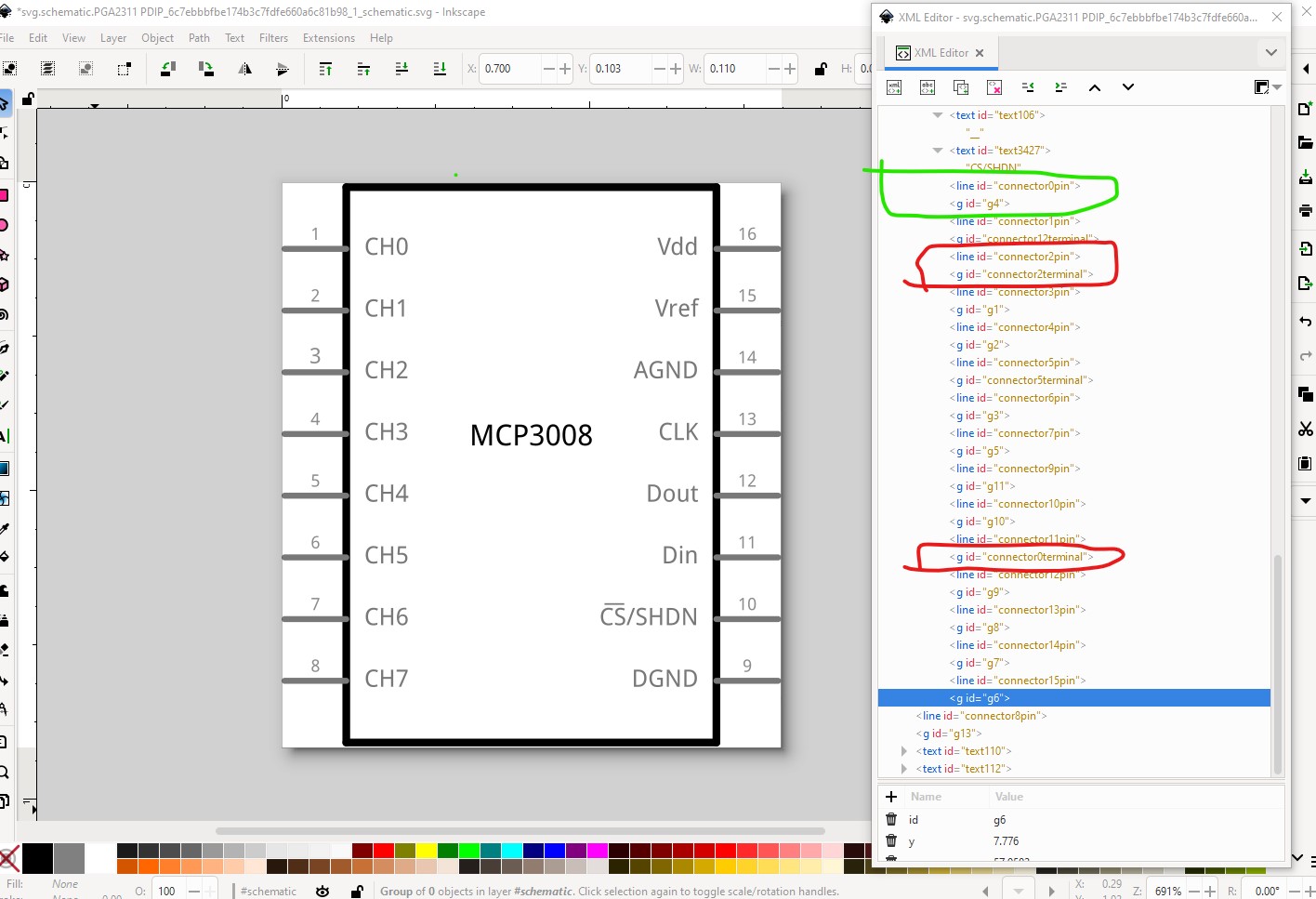
Task: Collapse the text106 node
Action: [938, 115]
